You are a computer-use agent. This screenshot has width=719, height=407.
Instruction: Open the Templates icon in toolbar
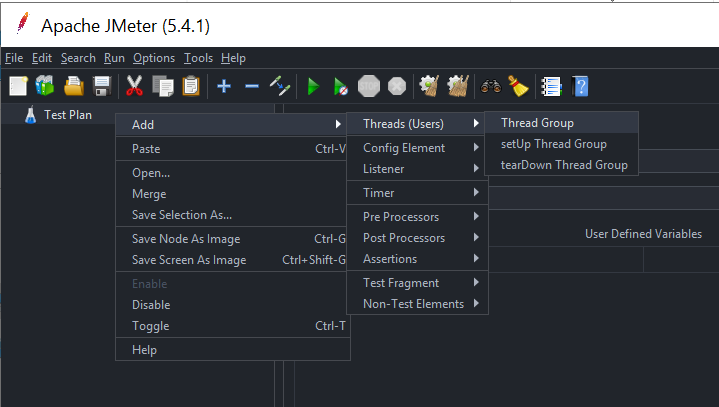coord(45,86)
